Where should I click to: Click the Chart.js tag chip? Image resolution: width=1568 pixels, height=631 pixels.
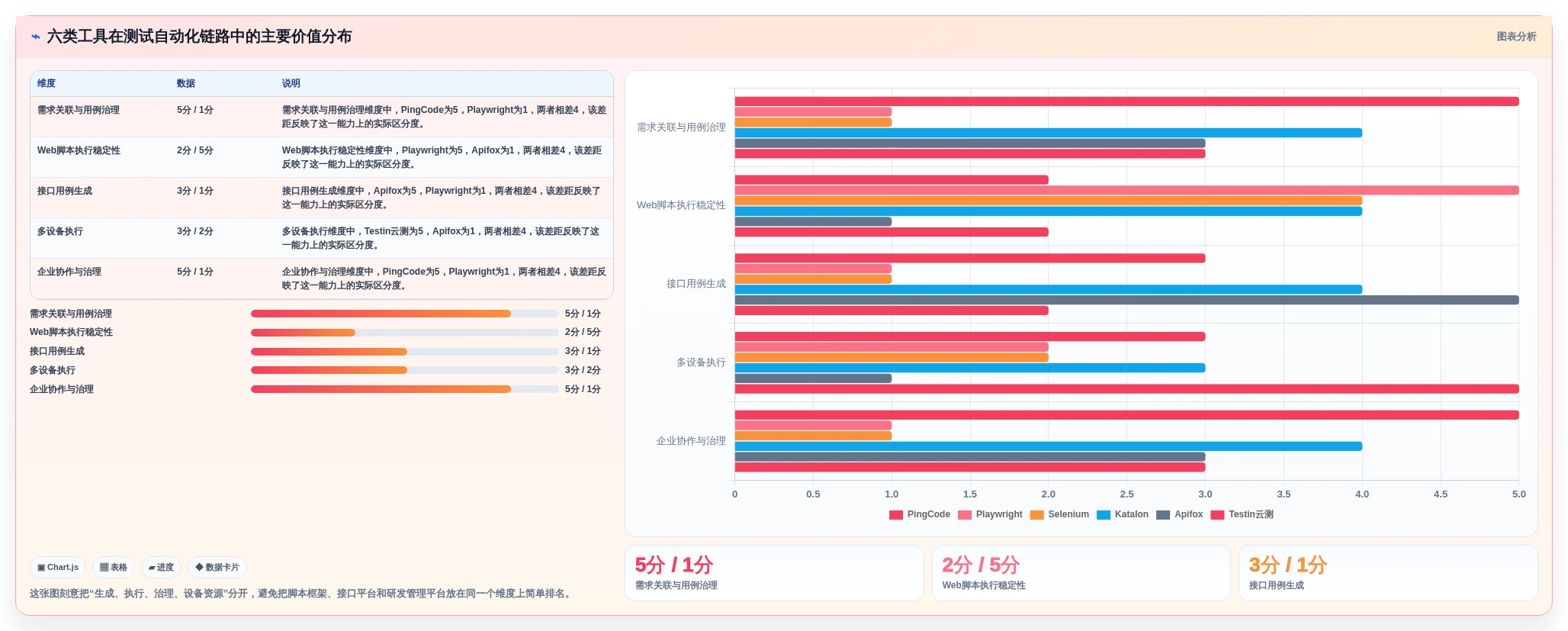[58, 568]
